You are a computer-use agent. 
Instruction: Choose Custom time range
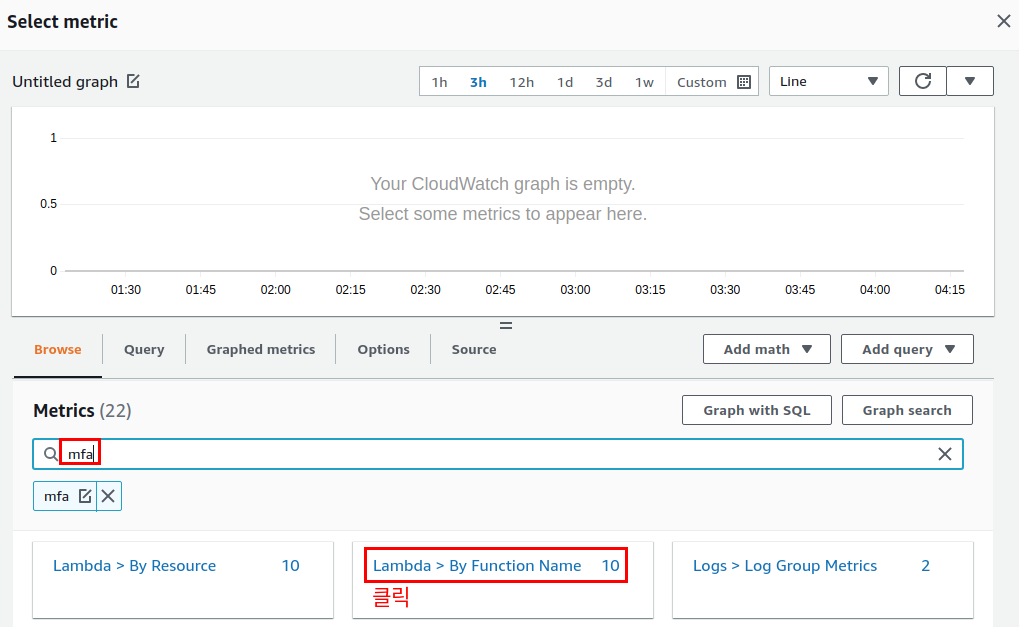coord(702,82)
